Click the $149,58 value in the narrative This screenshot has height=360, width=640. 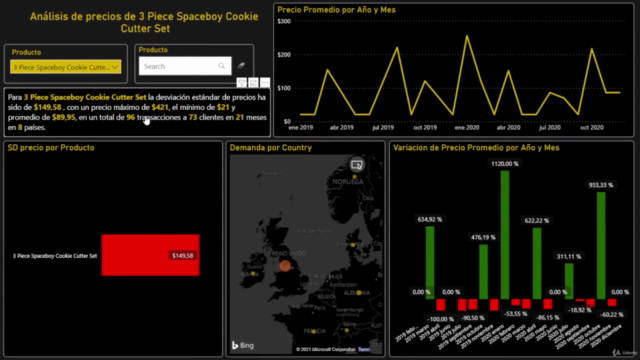(47, 107)
